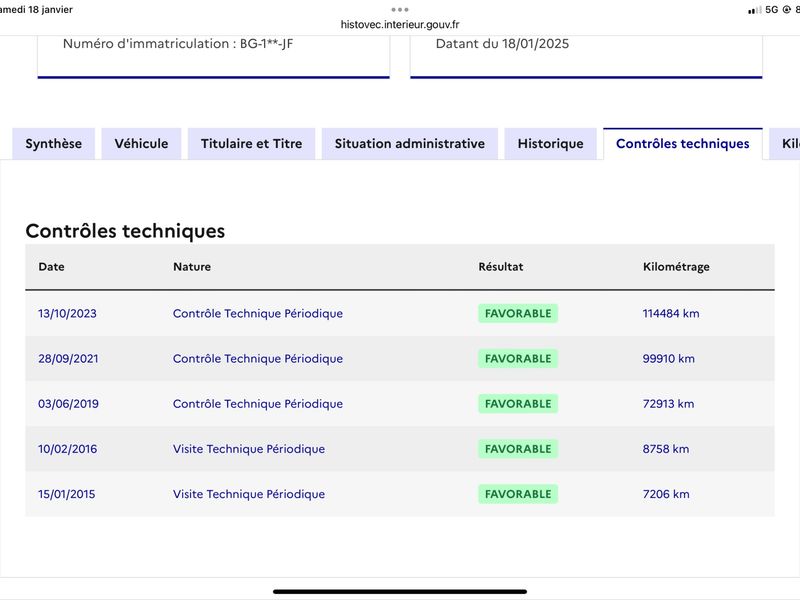Image resolution: width=800 pixels, height=600 pixels.
Task: Tap the cellular signal bars icon
Action: 754,10
